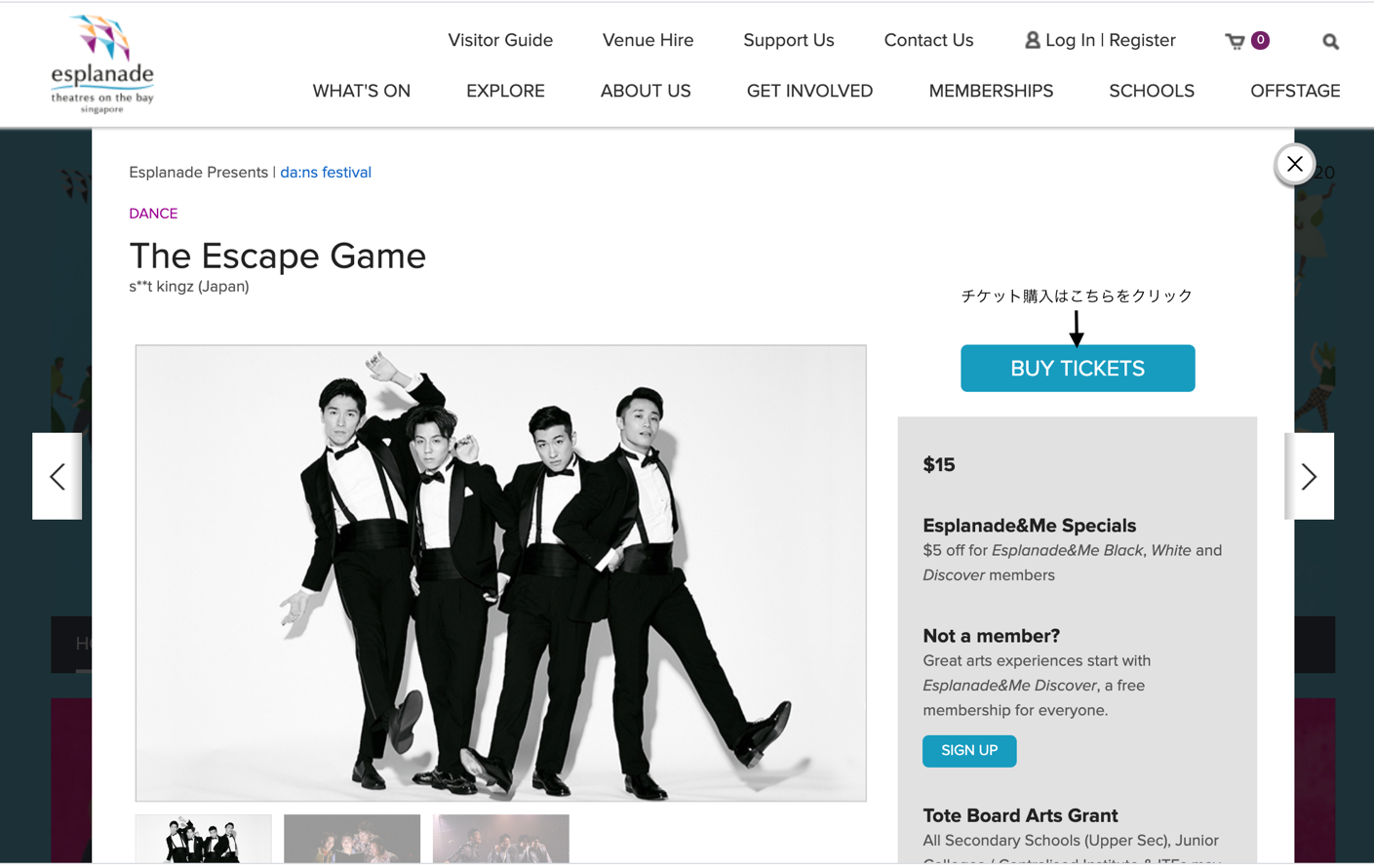Open the MEMBERSHIPS menu
This screenshot has width=1374, height=868.
click(991, 91)
